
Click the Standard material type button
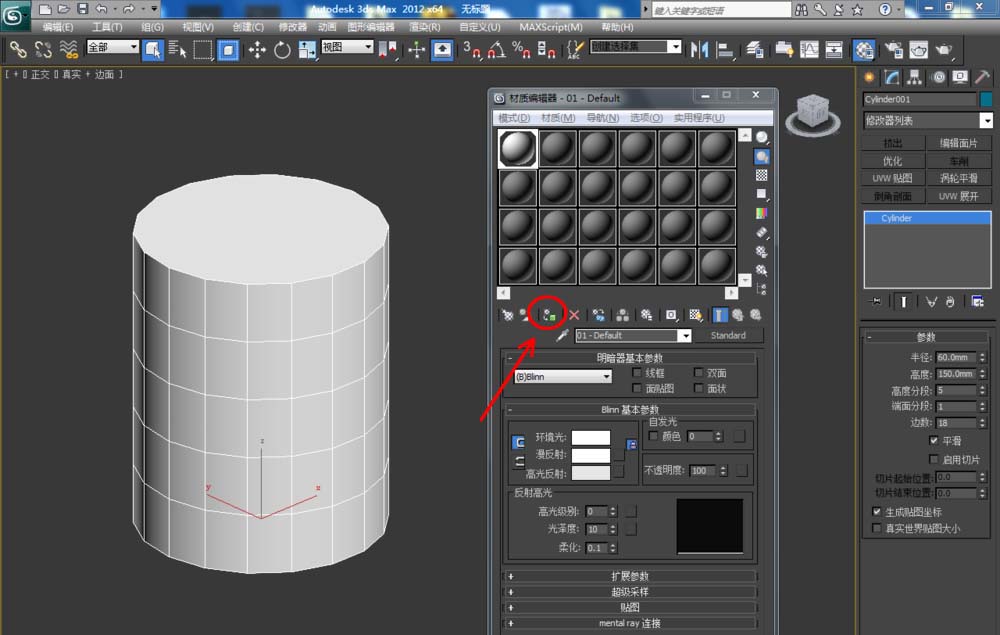(x=728, y=336)
